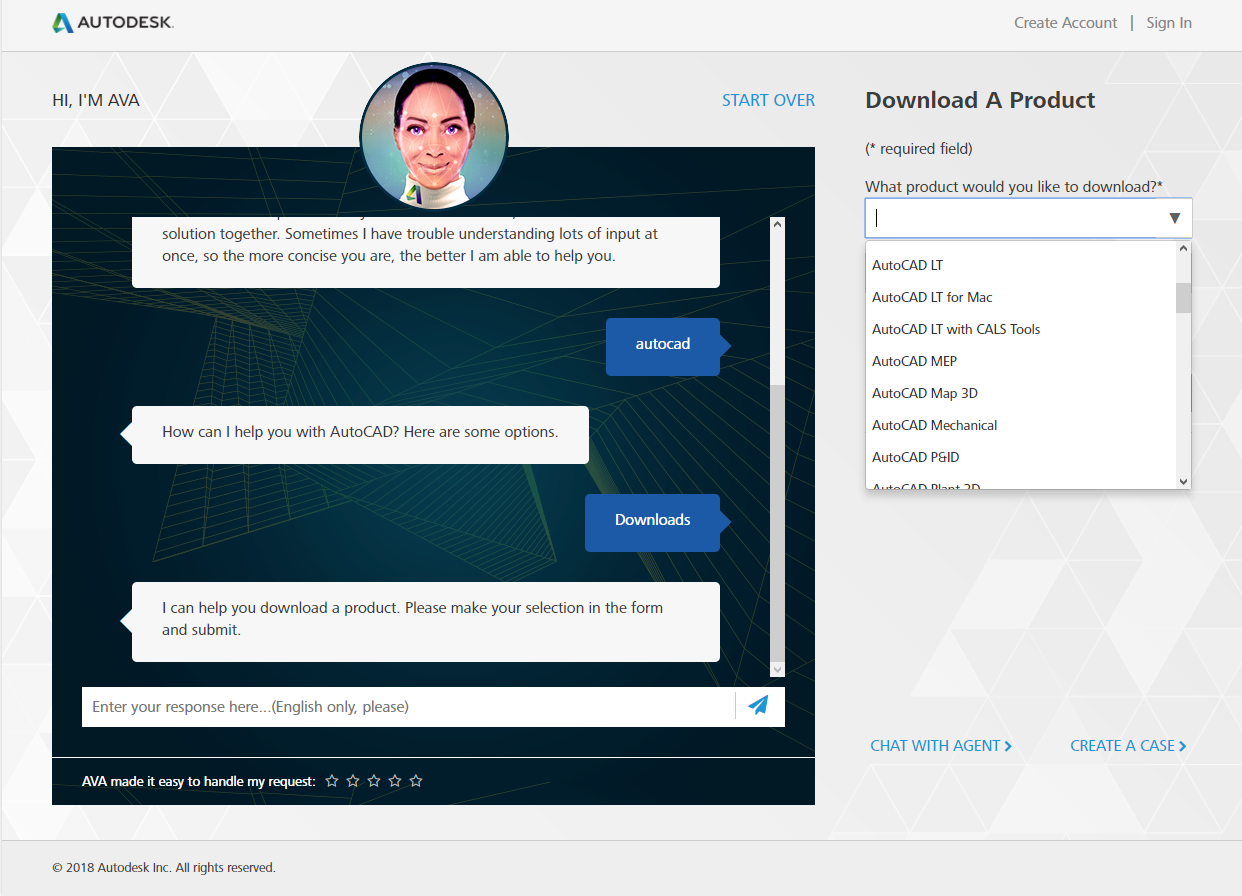Send message with paper plane icon
The image size is (1242, 896).
[759, 706]
